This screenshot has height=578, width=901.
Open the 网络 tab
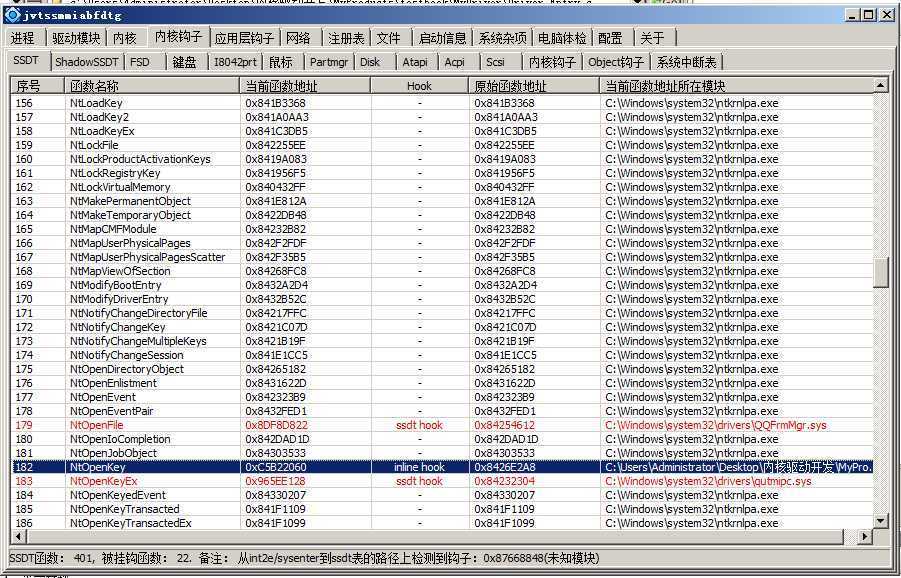pos(298,38)
